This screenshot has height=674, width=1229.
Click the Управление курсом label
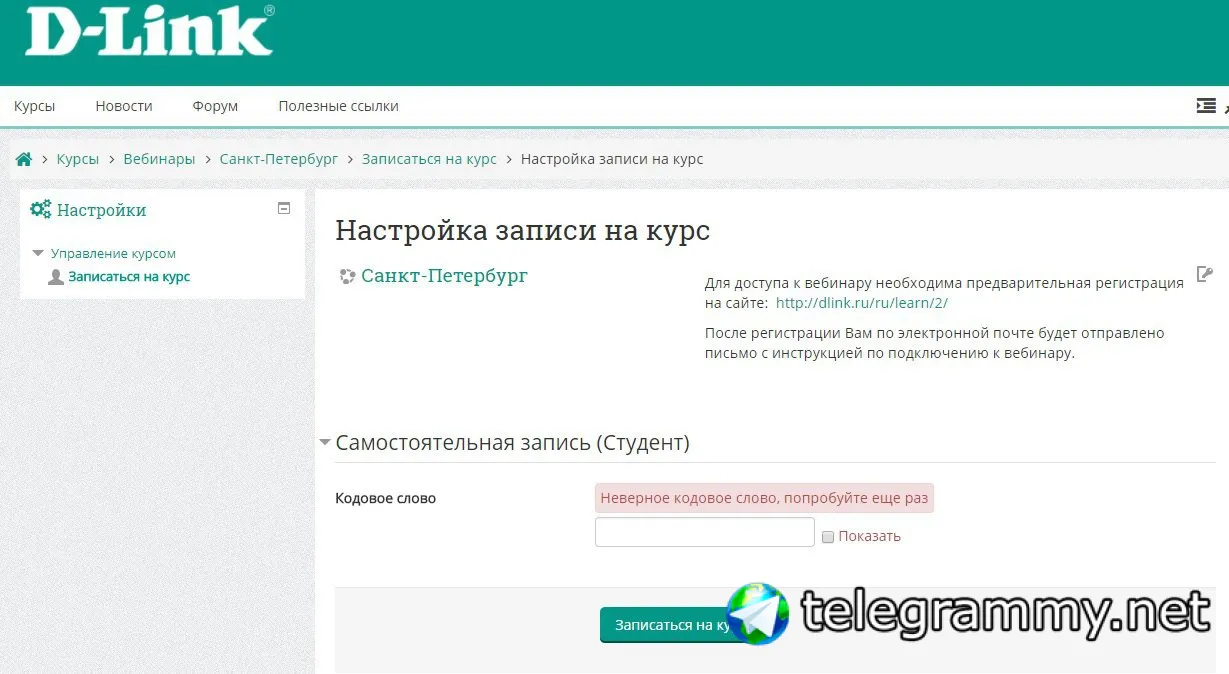[x=113, y=254]
